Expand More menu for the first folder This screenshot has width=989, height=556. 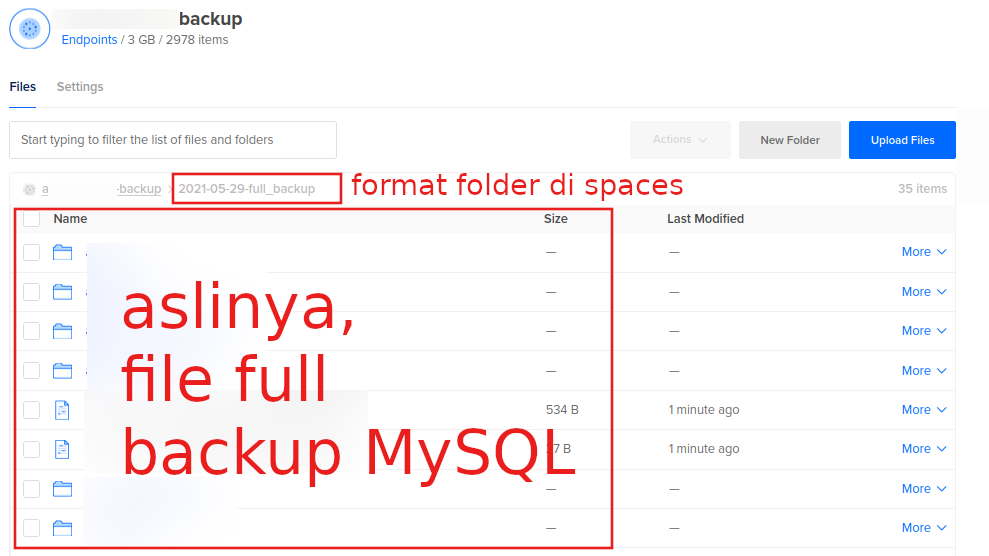924,252
